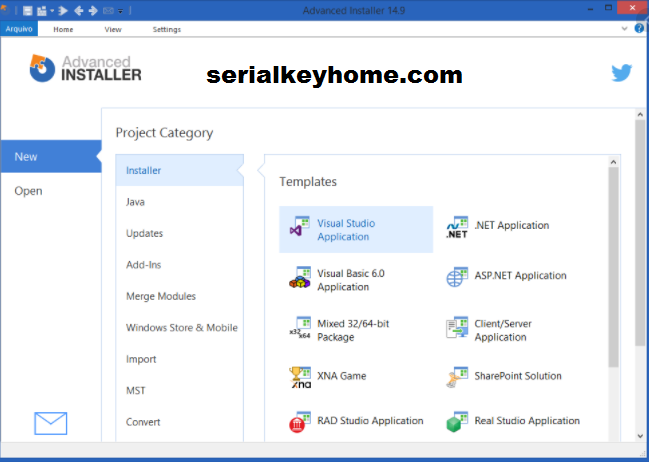Select the Convert project category
The width and height of the screenshot is (649, 462).
coord(180,422)
